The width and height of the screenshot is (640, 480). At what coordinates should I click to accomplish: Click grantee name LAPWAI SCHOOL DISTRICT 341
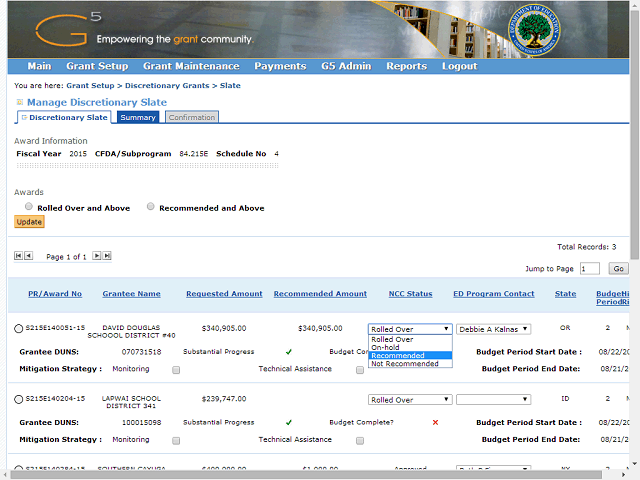click(131, 402)
